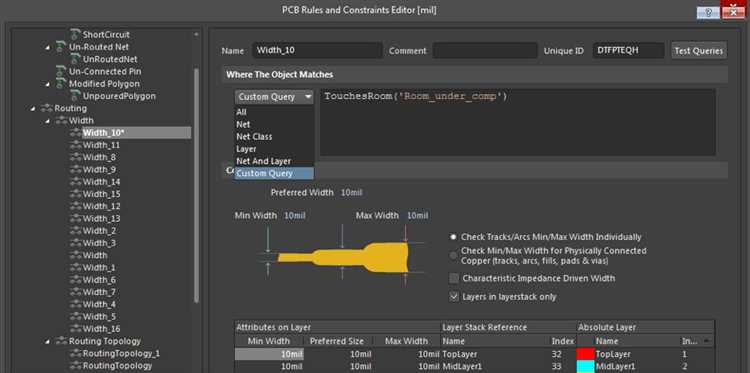Click the Modified Polygon category icon
The height and width of the screenshot is (373, 750).
tap(61, 84)
